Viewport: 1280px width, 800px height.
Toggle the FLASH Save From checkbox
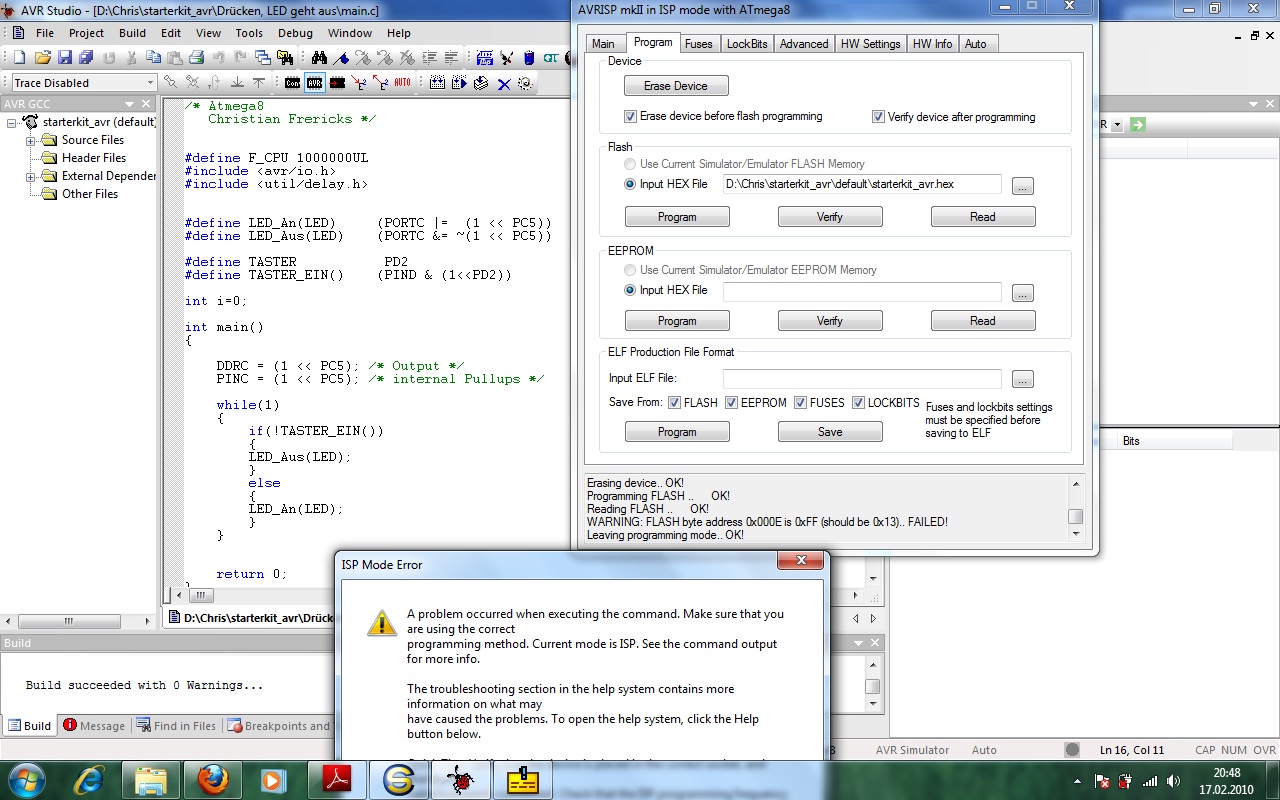click(x=674, y=403)
